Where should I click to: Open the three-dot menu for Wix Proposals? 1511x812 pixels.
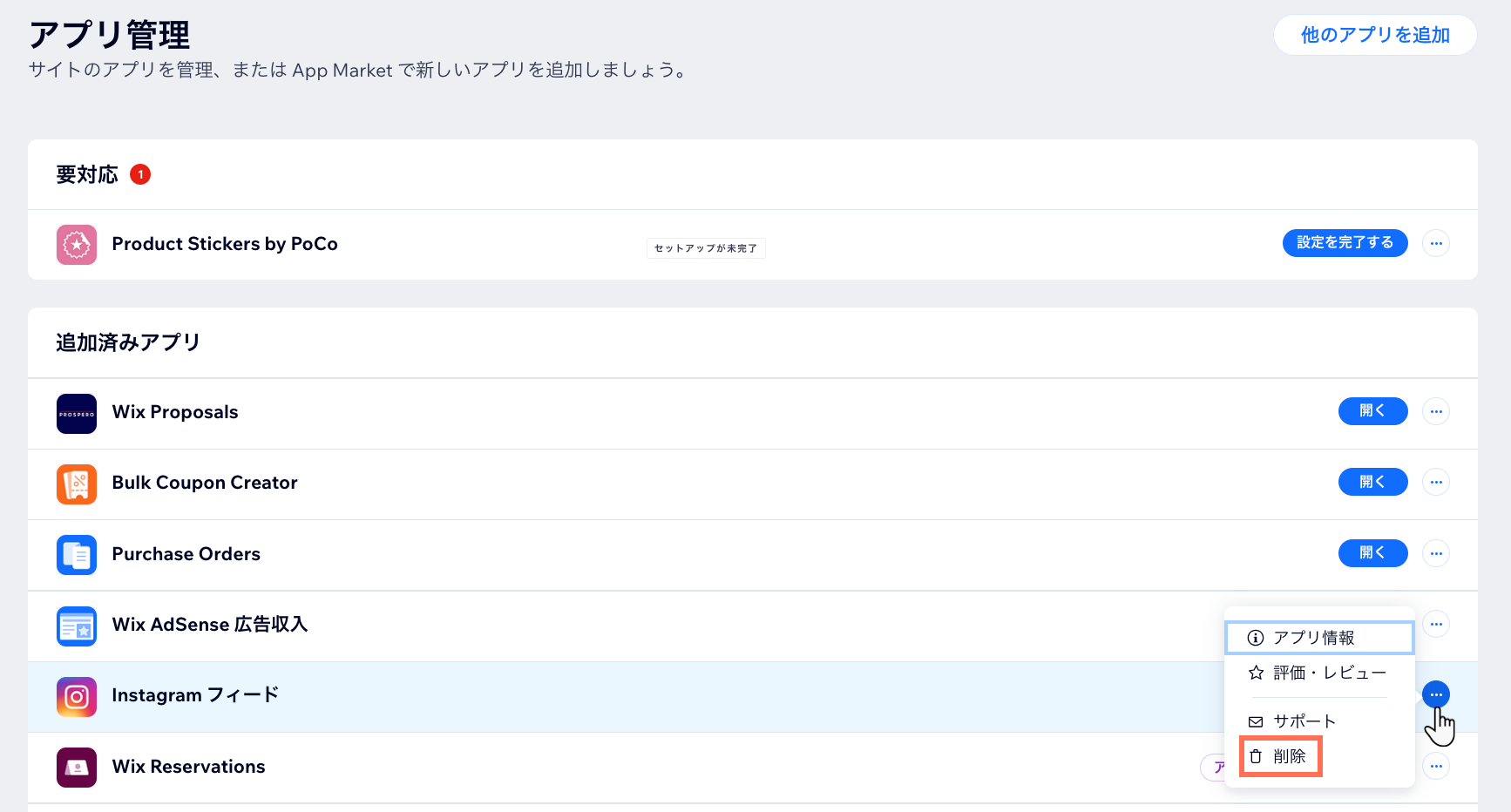point(1436,411)
